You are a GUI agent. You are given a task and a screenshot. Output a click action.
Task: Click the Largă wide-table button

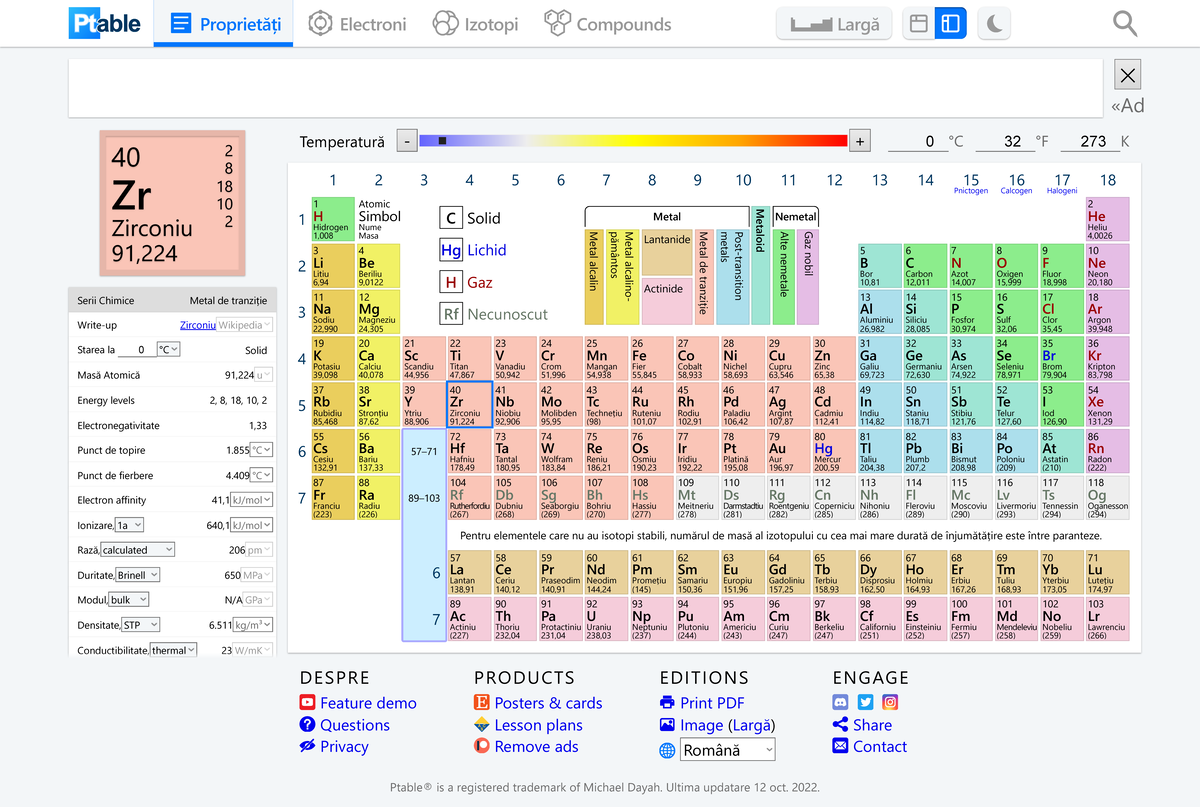[834, 23]
